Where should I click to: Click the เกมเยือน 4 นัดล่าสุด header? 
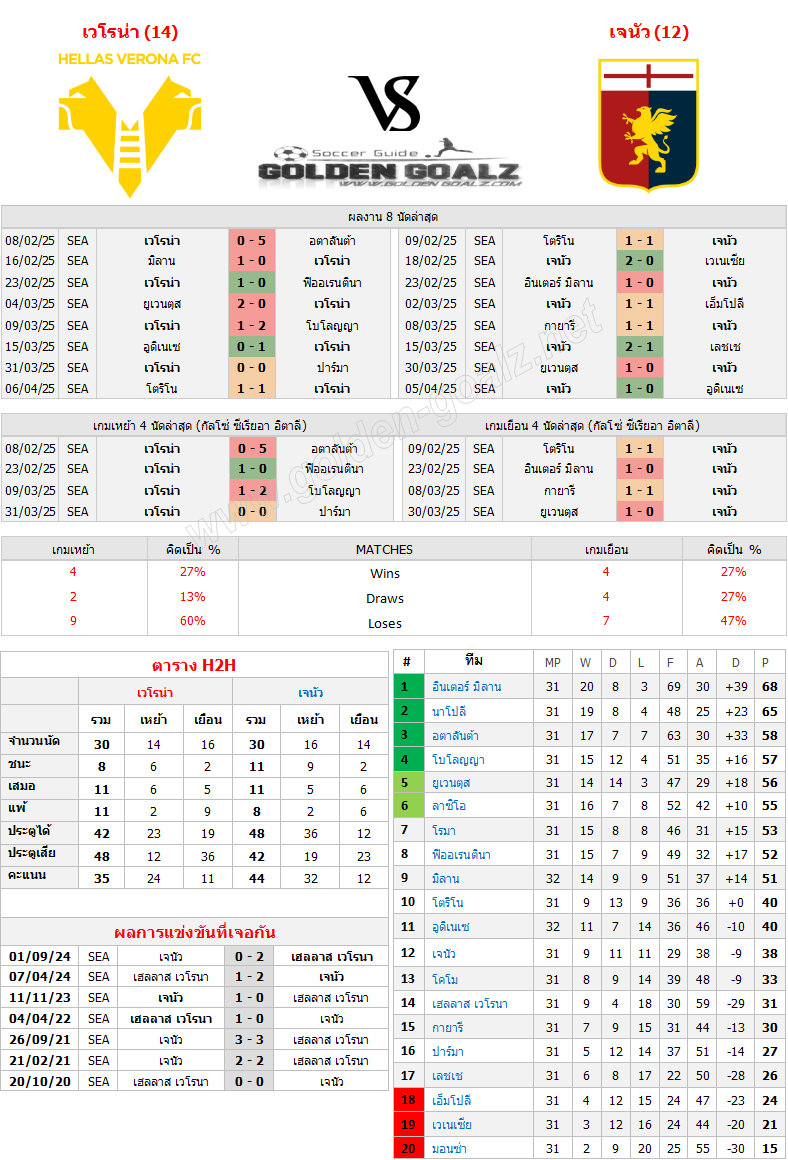[x=592, y=425]
